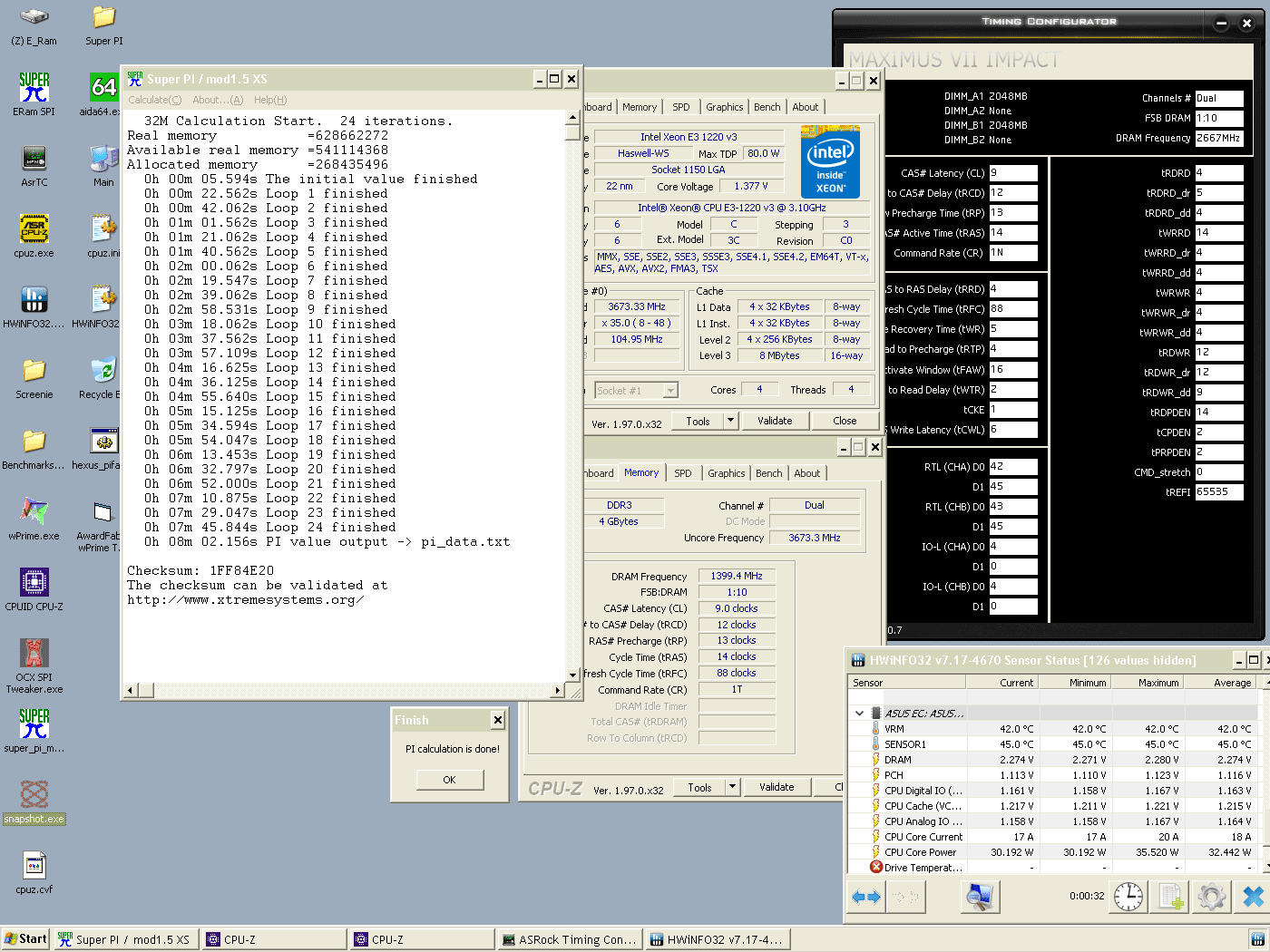Screen dimensions: 1270x952
Task: Select the Recycle Bin desktop icon
Action: tap(102, 377)
